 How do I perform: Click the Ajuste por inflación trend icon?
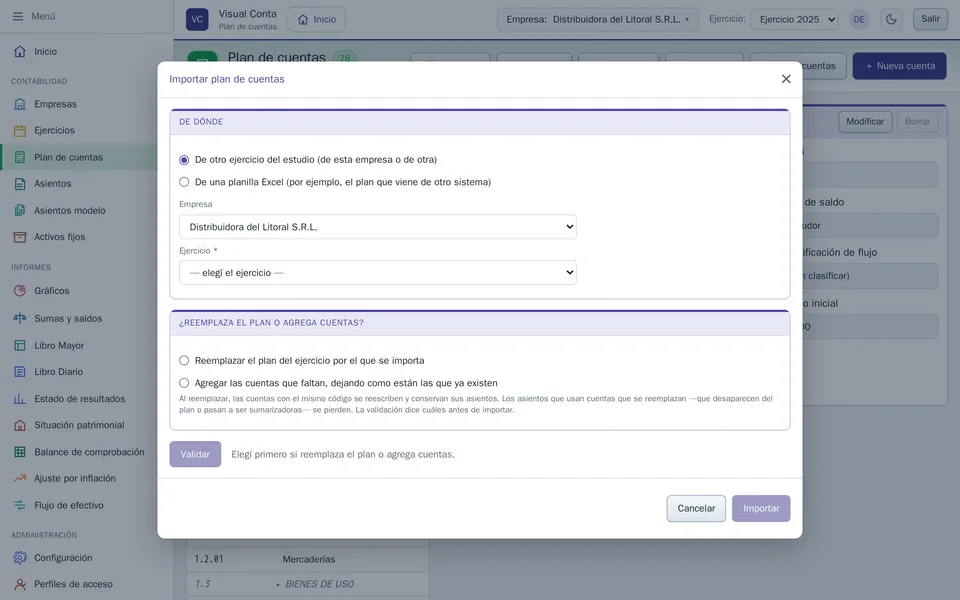coord(20,478)
